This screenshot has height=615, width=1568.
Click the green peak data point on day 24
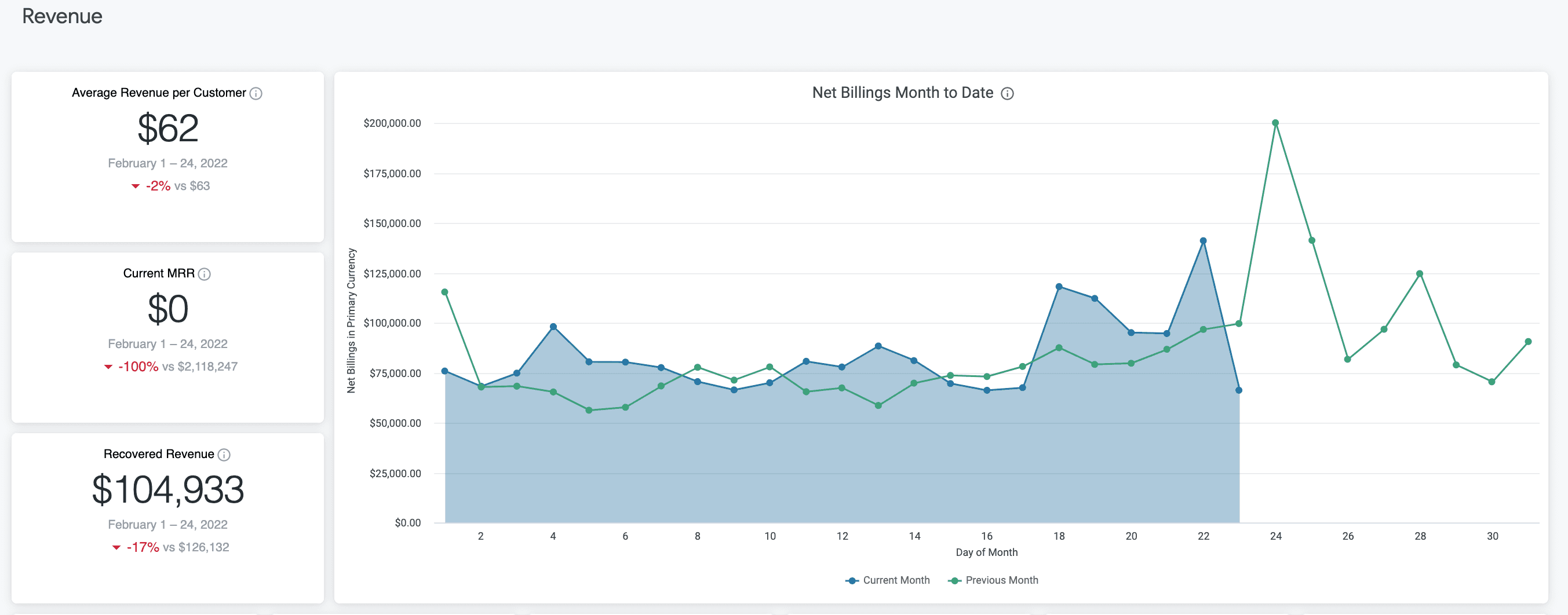point(1276,122)
